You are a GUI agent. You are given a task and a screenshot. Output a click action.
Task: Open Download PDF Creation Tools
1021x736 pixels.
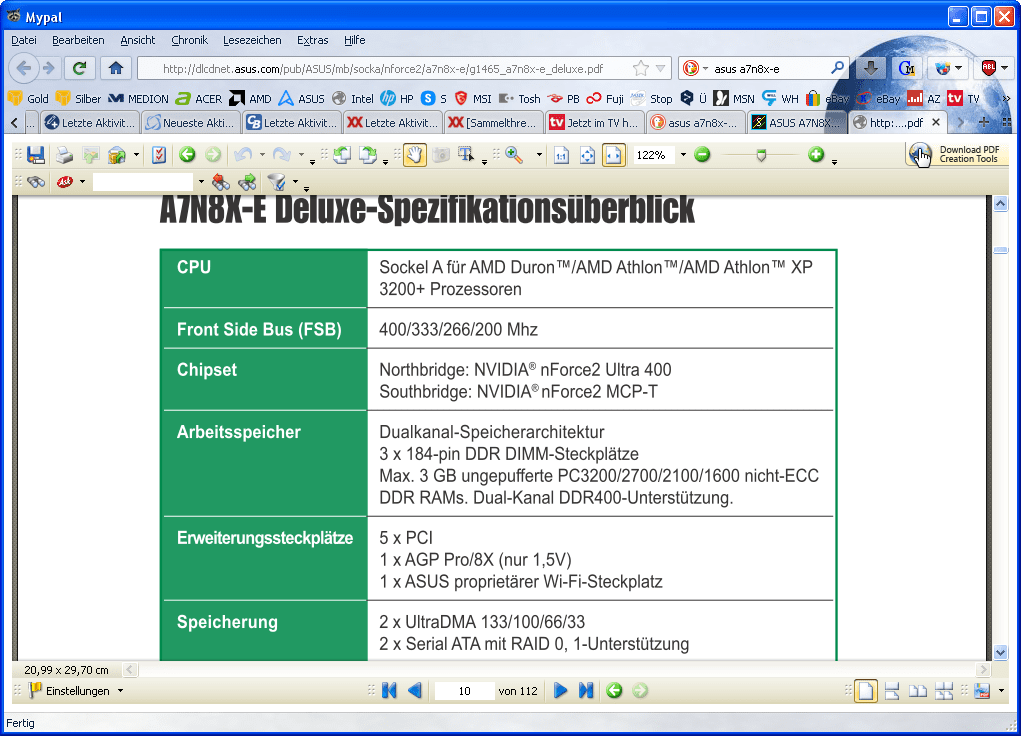point(955,154)
